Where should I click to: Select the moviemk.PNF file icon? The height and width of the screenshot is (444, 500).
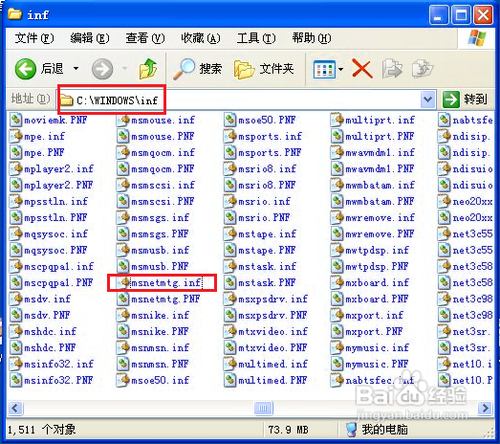point(16,120)
